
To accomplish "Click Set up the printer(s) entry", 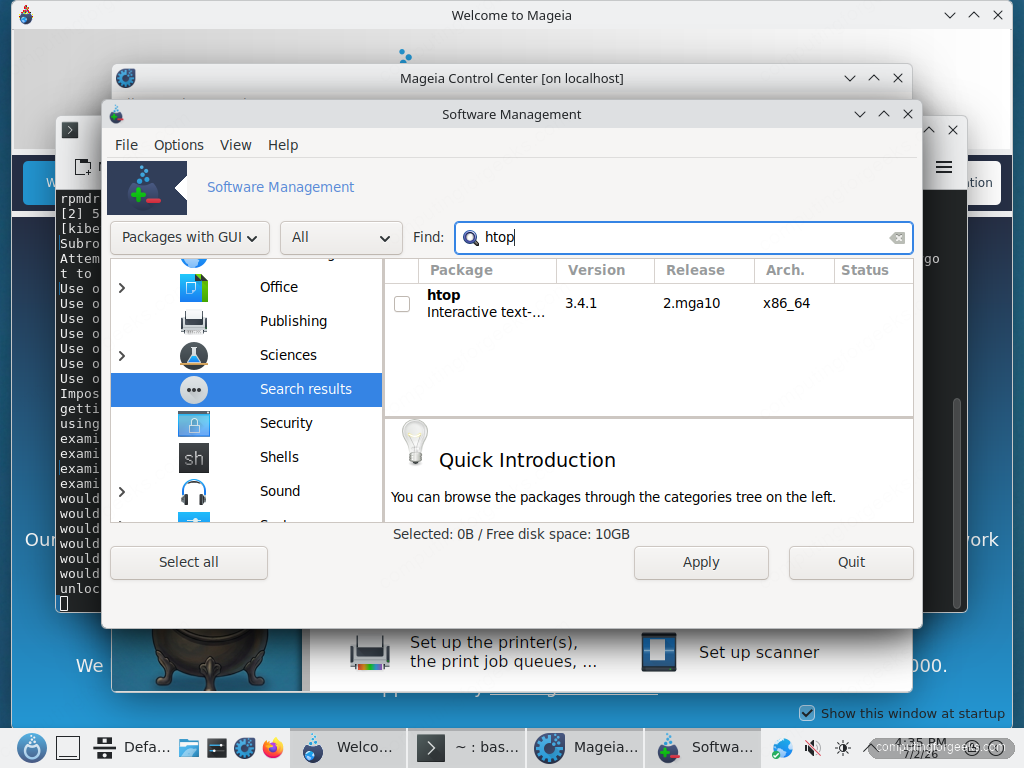I will point(504,652).
